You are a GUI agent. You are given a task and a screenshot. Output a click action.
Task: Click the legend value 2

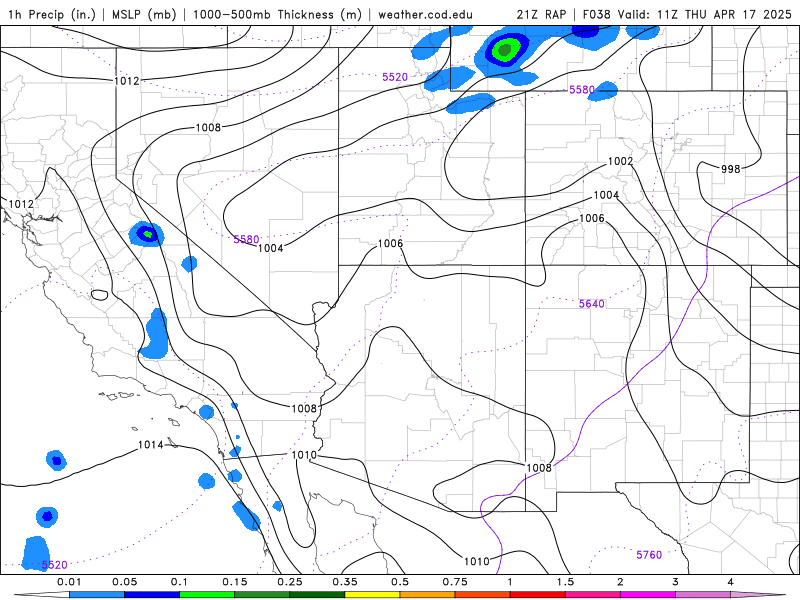pyautogui.click(x=620, y=582)
